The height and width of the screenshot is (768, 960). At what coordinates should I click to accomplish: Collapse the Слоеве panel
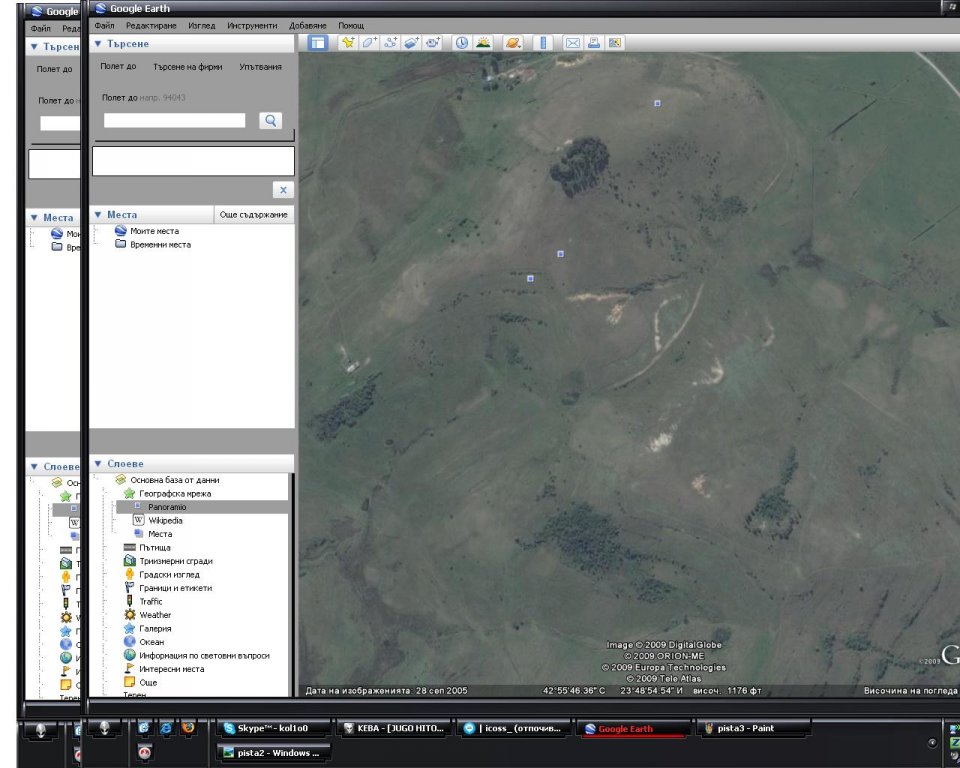(98, 464)
